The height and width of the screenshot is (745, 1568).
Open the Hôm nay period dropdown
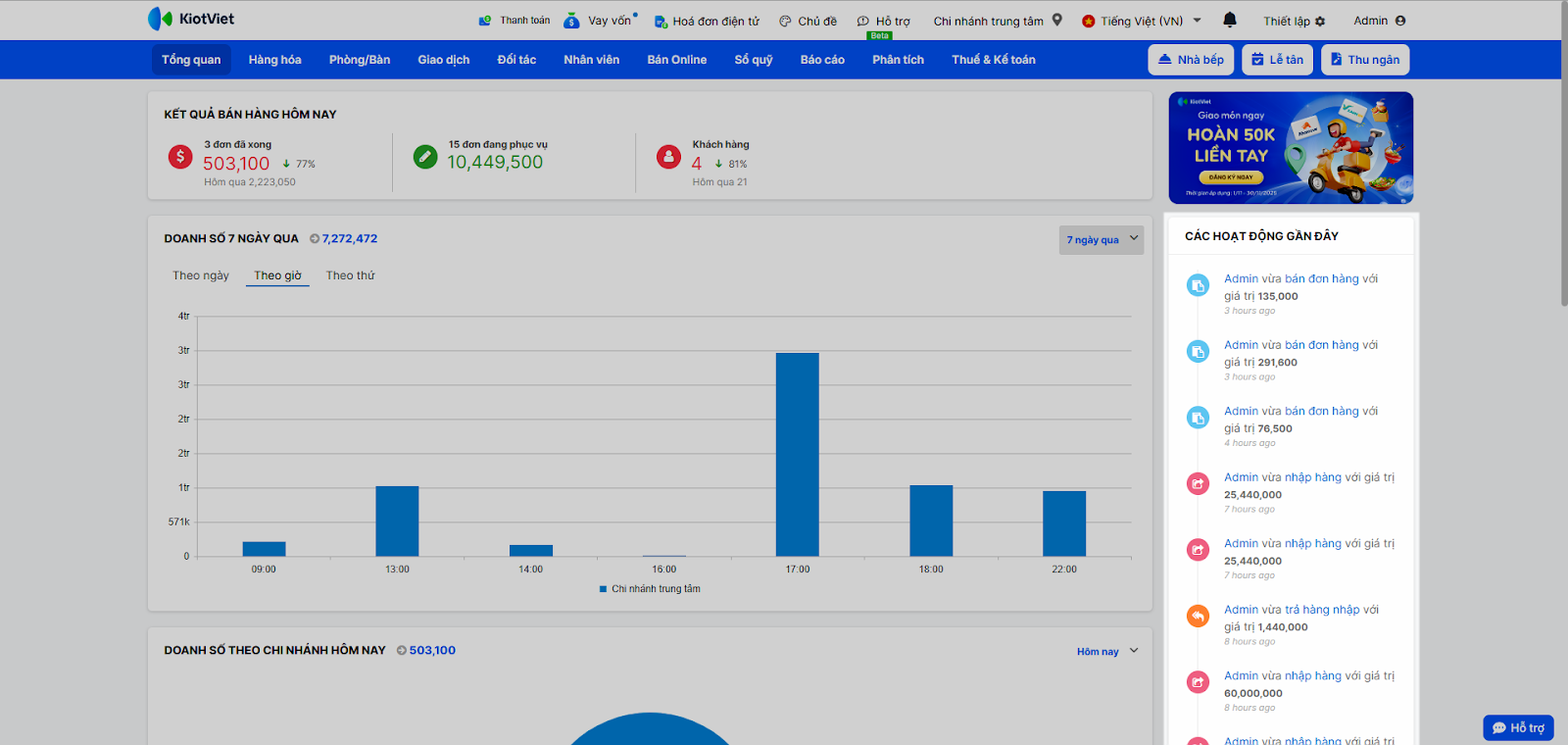pos(1107,651)
